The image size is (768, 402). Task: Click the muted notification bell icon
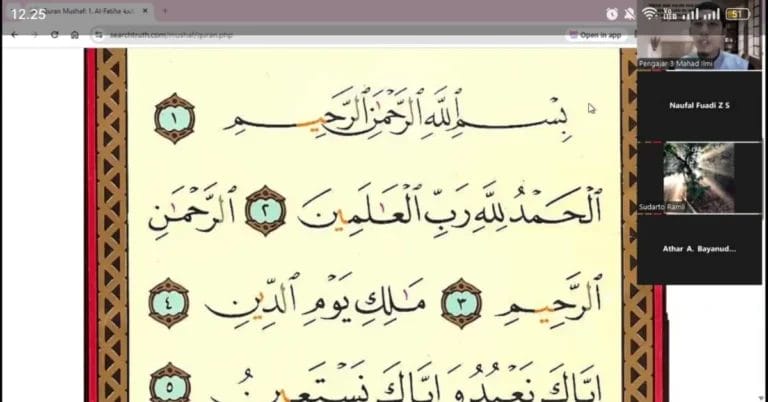630,13
